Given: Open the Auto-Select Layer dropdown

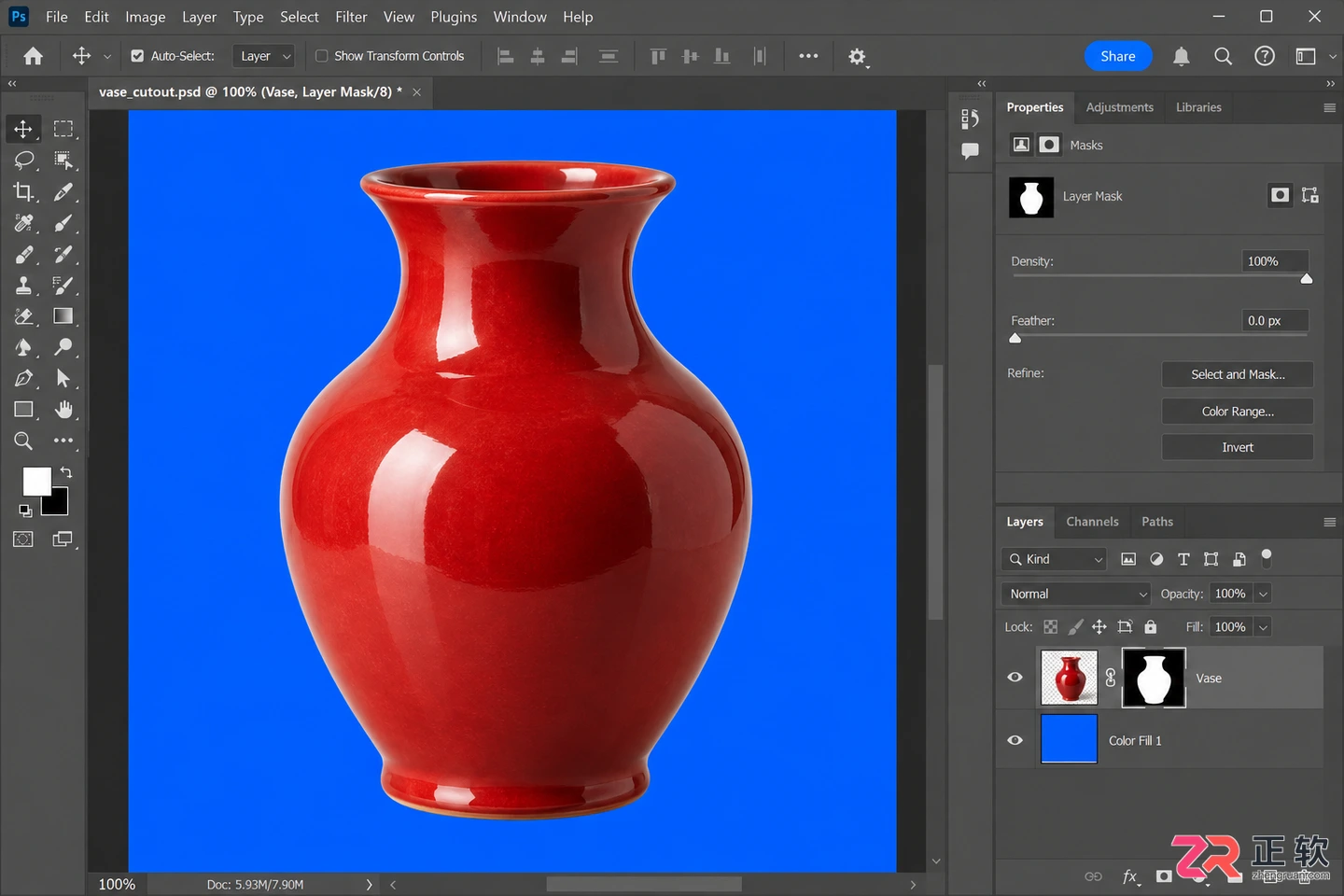Looking at the screenshot, I should (x=263, y=56).
